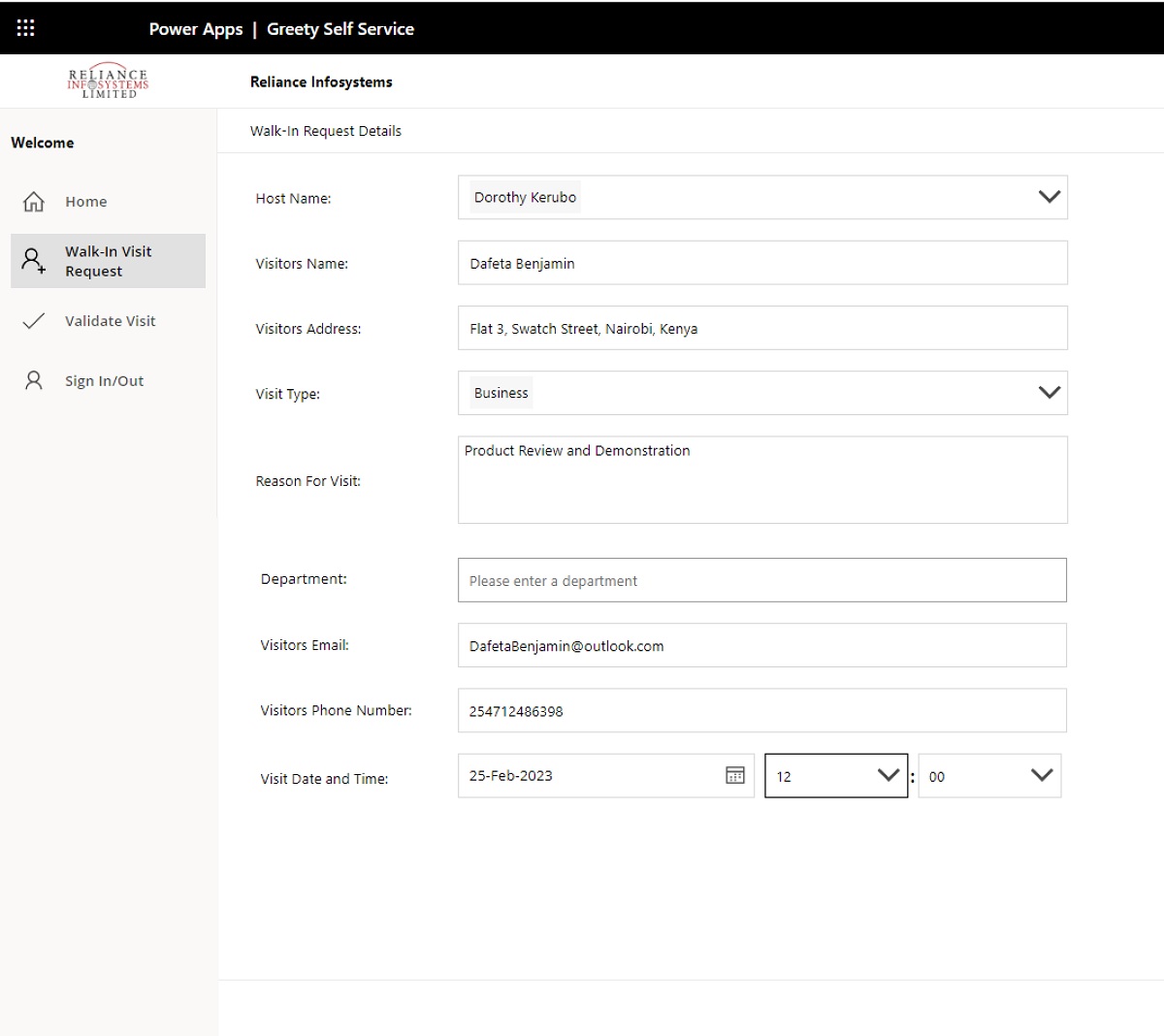The width and height of the screenshot is (1164, 1036).
Task: Click the Visitors Phone Number field
Action: coord(761,711)
